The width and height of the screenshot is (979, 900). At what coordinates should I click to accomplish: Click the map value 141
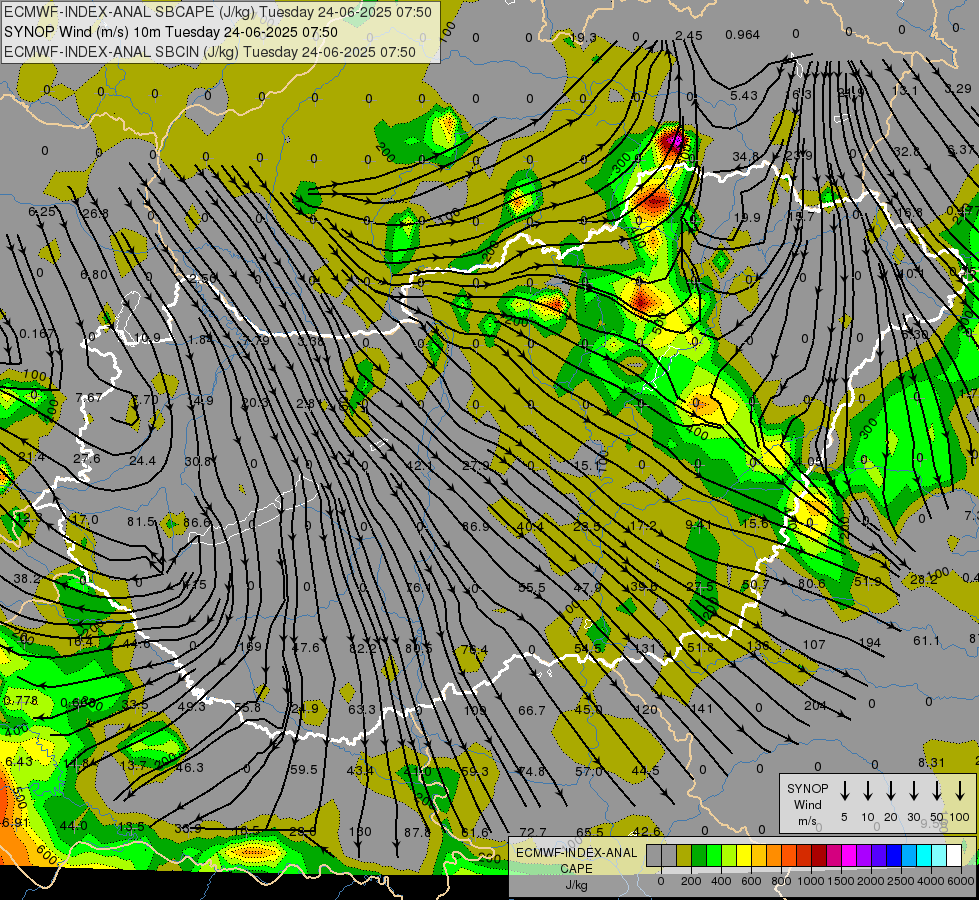tap(702, 708)
